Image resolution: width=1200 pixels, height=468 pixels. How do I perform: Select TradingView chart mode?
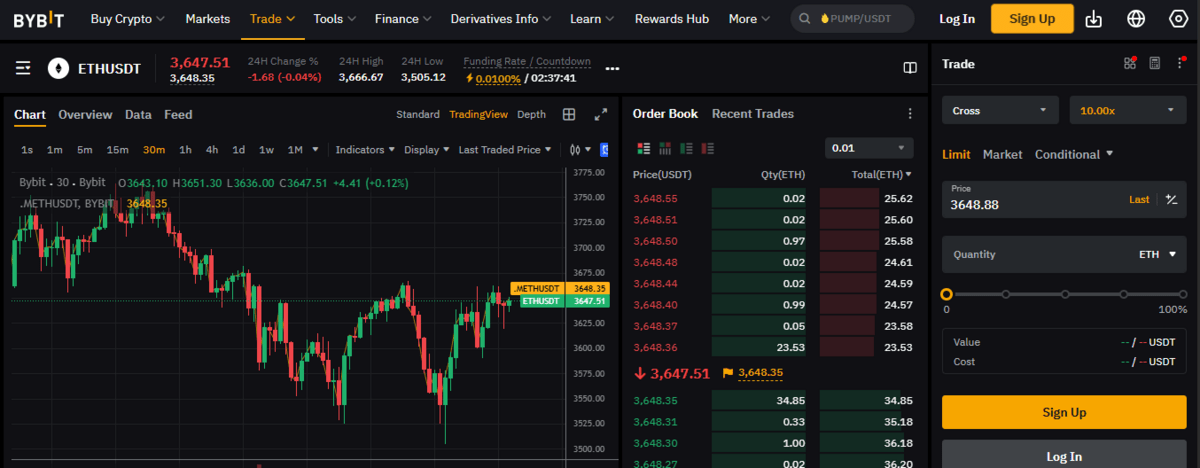pos(479,114)
